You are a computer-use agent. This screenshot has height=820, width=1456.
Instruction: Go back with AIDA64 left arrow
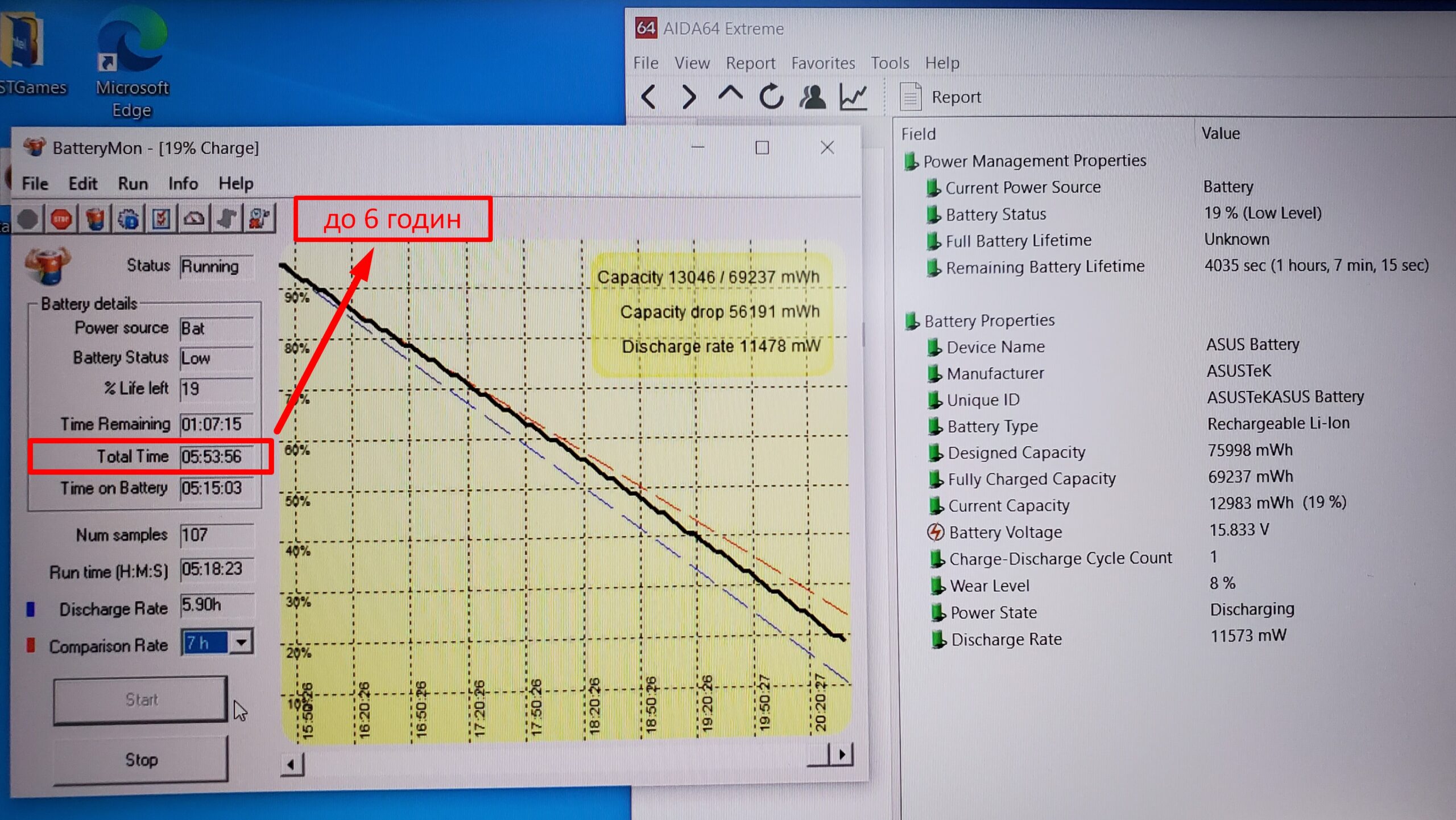click(x=649, y=97)
